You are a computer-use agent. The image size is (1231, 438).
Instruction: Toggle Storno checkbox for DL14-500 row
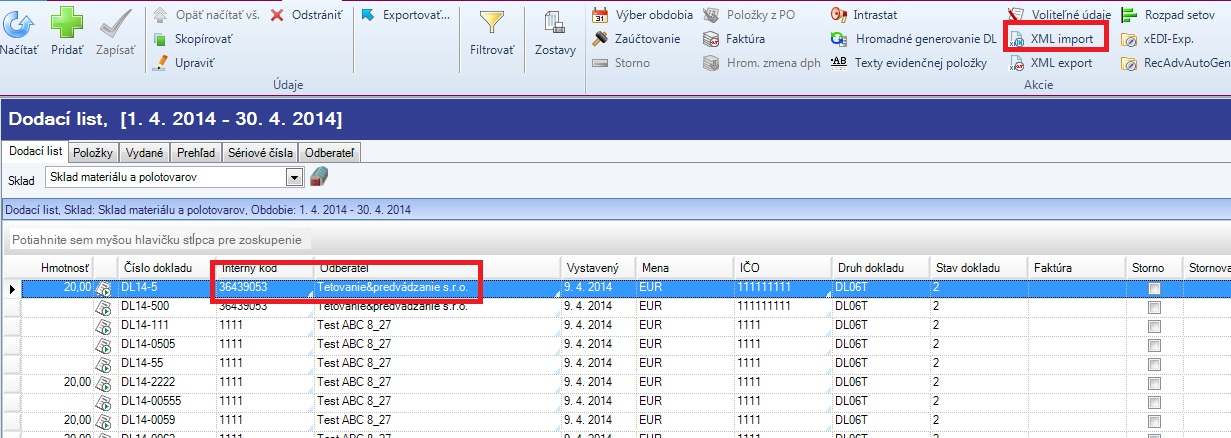tap(1154, 307)
